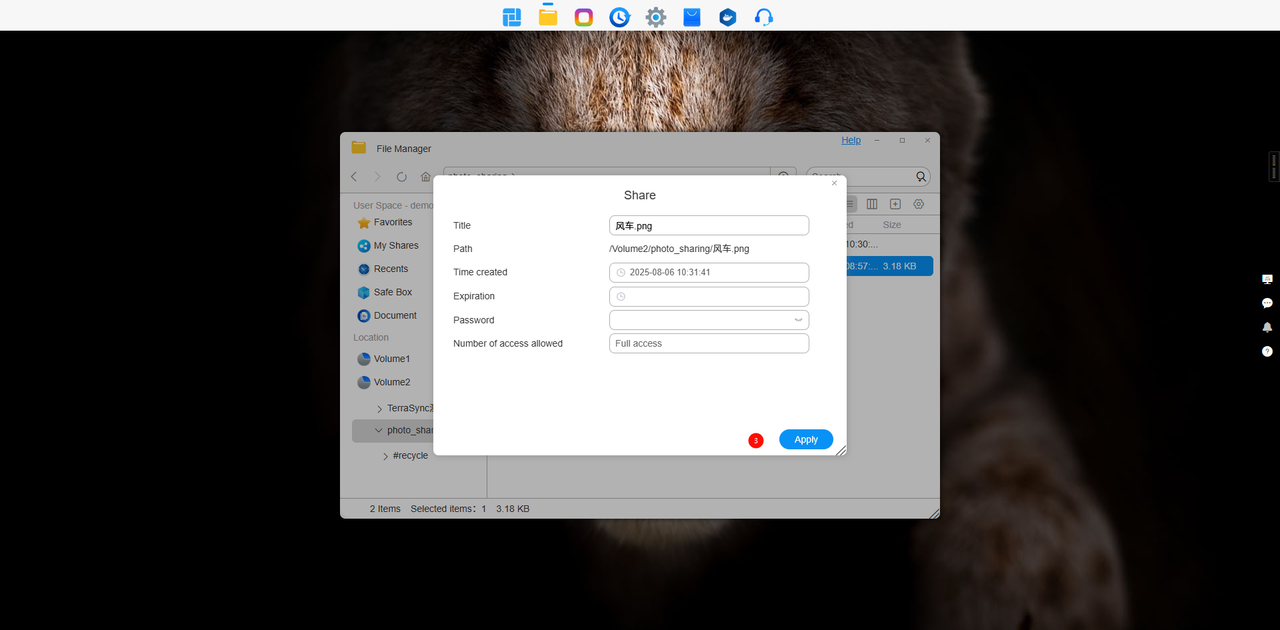Select the TerraSync folder label

[x=410, y=408]
